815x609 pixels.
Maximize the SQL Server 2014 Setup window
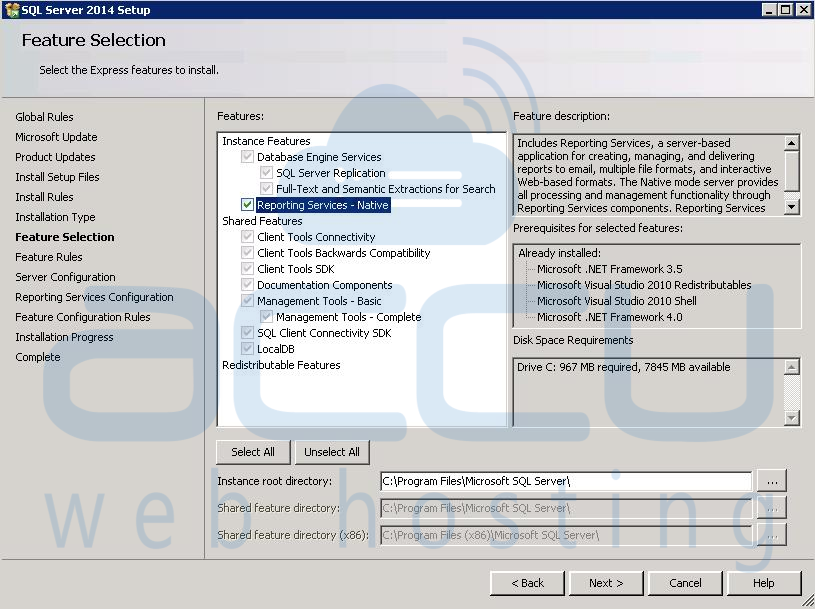786,10
